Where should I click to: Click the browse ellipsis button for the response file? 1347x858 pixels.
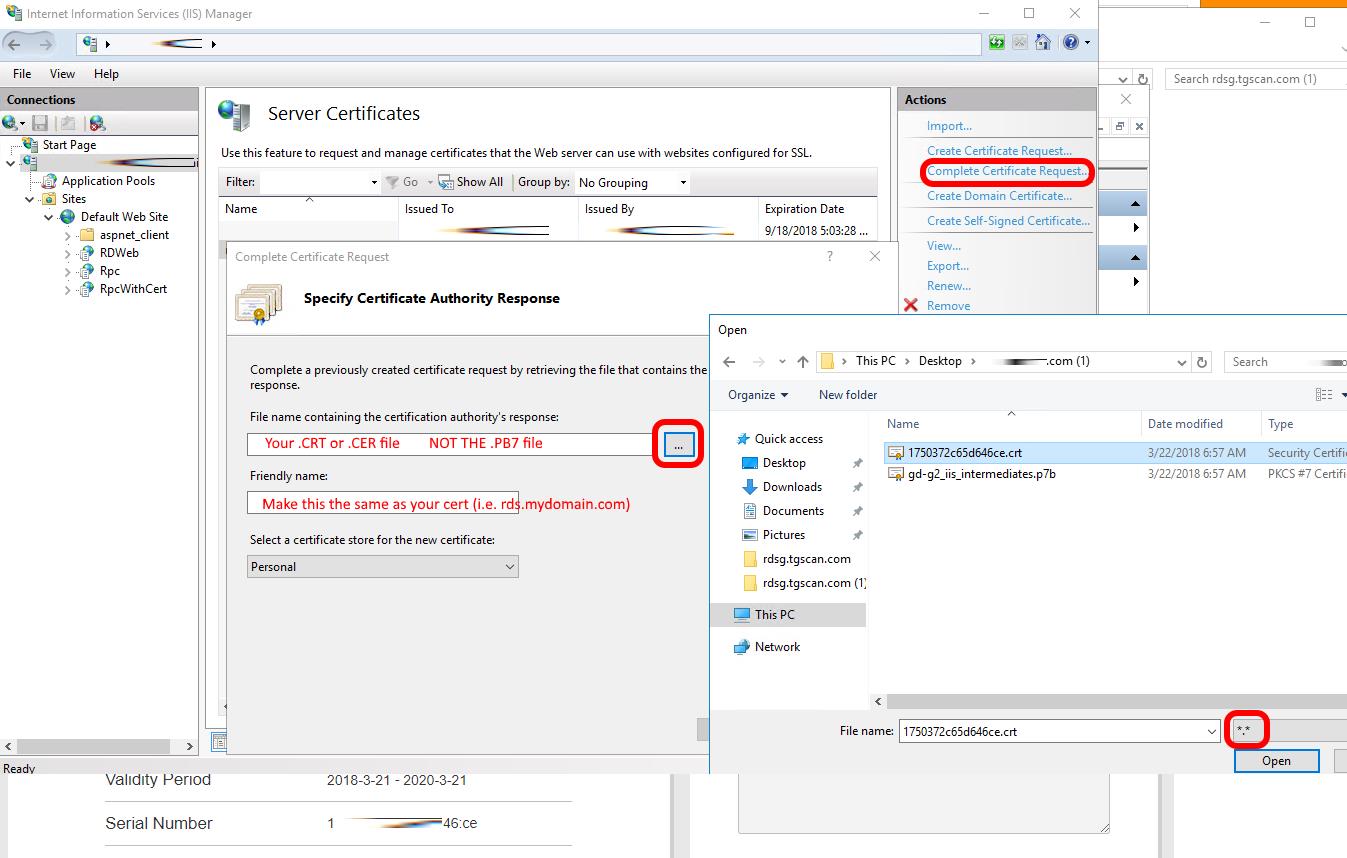coord(678,444)
